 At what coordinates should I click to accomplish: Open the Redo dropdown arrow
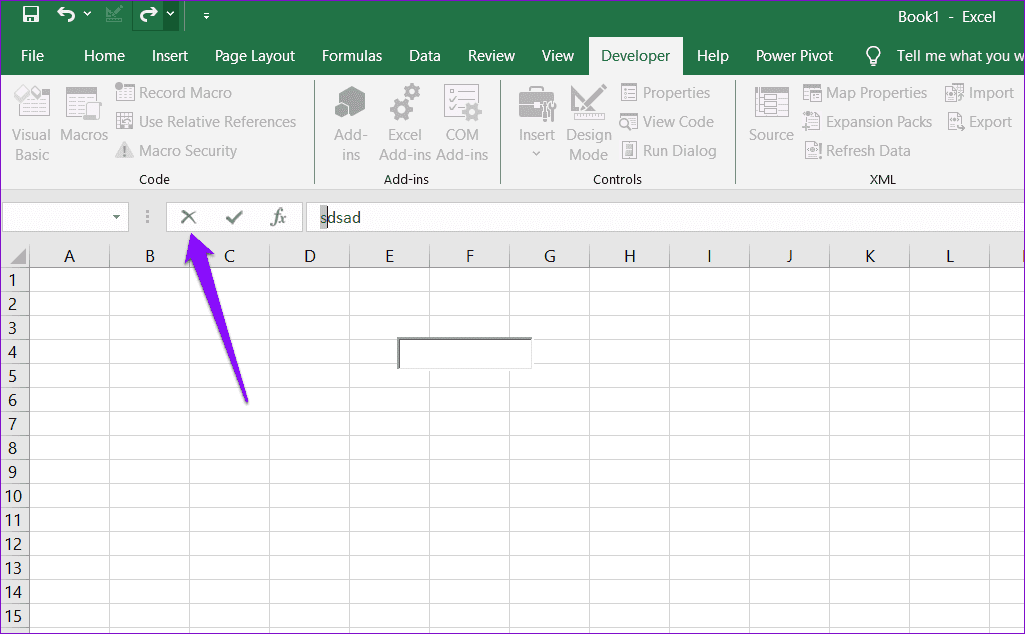tap(169, 14)
